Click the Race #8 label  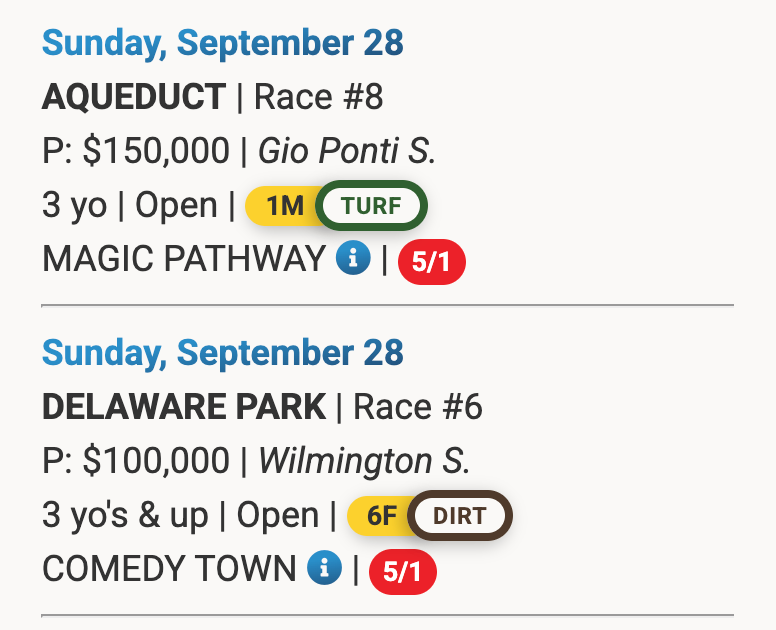click(x=319, y=97)
